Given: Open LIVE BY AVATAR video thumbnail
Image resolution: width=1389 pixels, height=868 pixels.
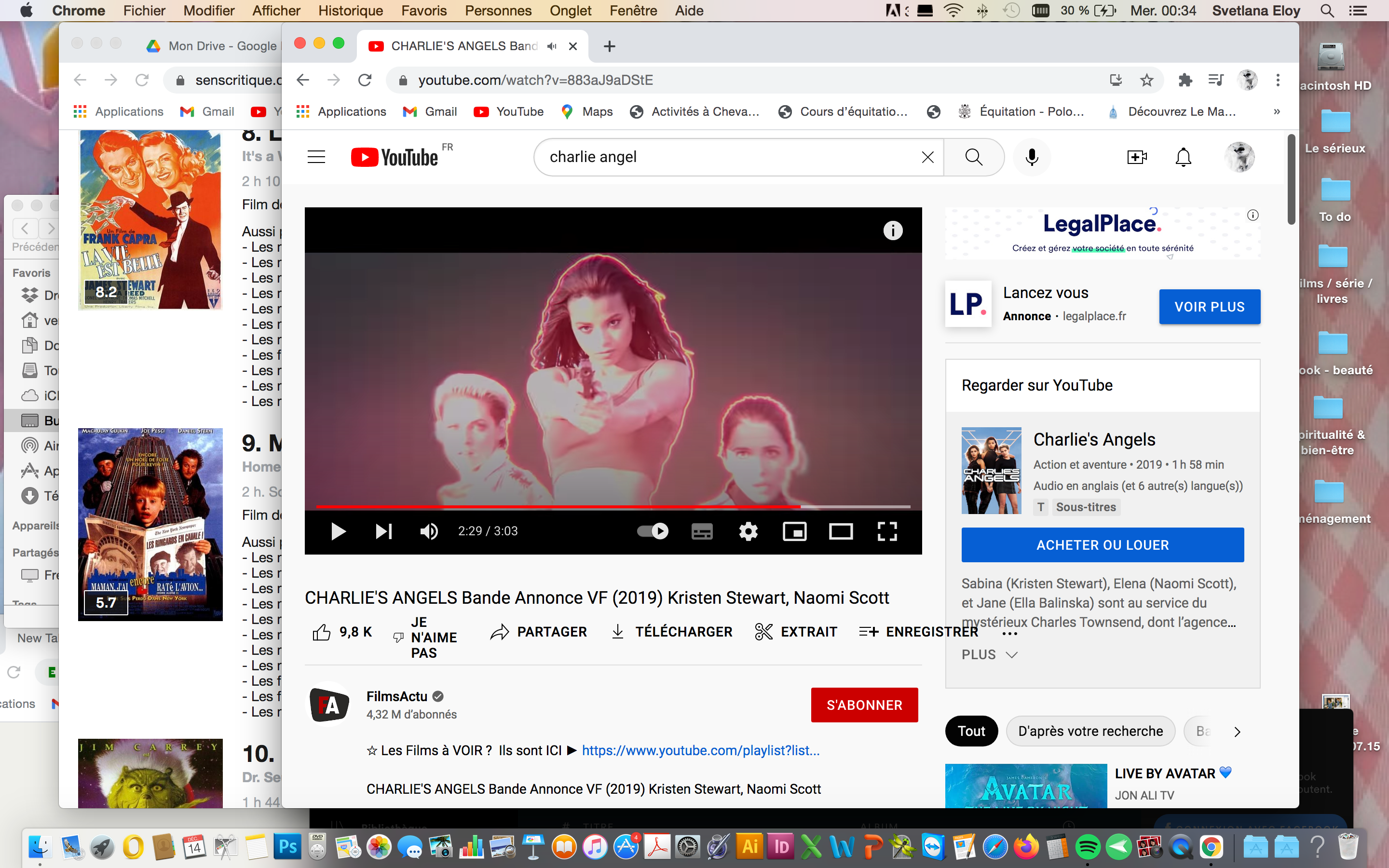Looking at the screenshot, I should click(1026, 786).
